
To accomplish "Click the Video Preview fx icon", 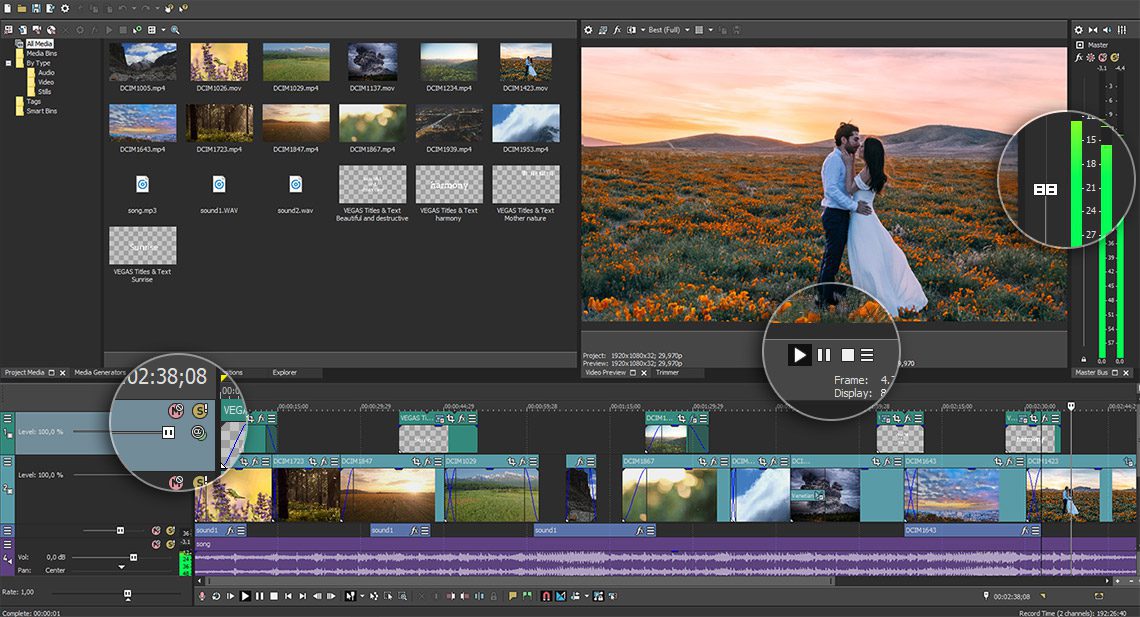I will click(x=617, y=30).
